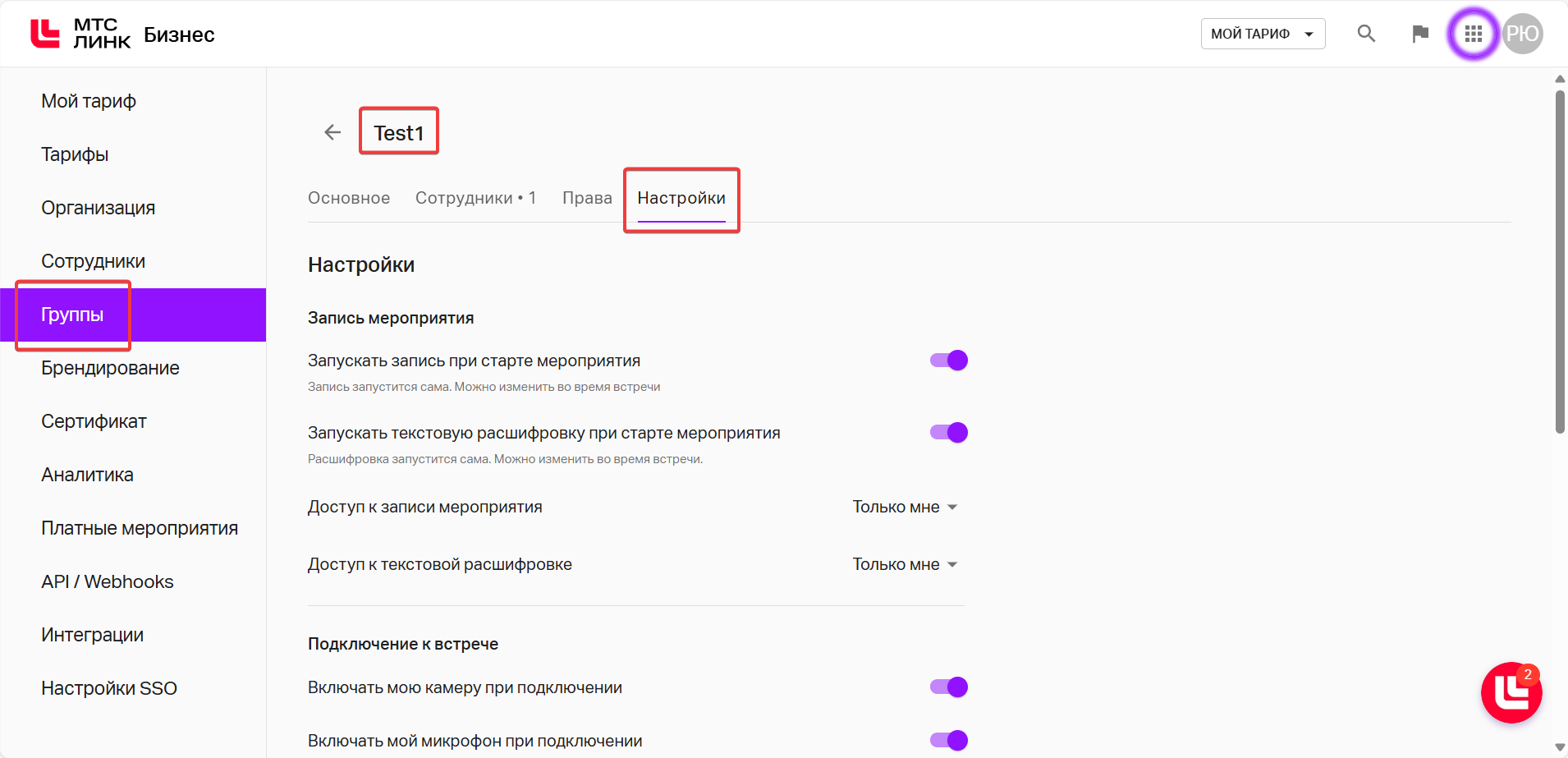Viewport: 1568px width, 758px height.
Task: Switch to the Сотрудники • 1 tab
Action: [475, 198]
